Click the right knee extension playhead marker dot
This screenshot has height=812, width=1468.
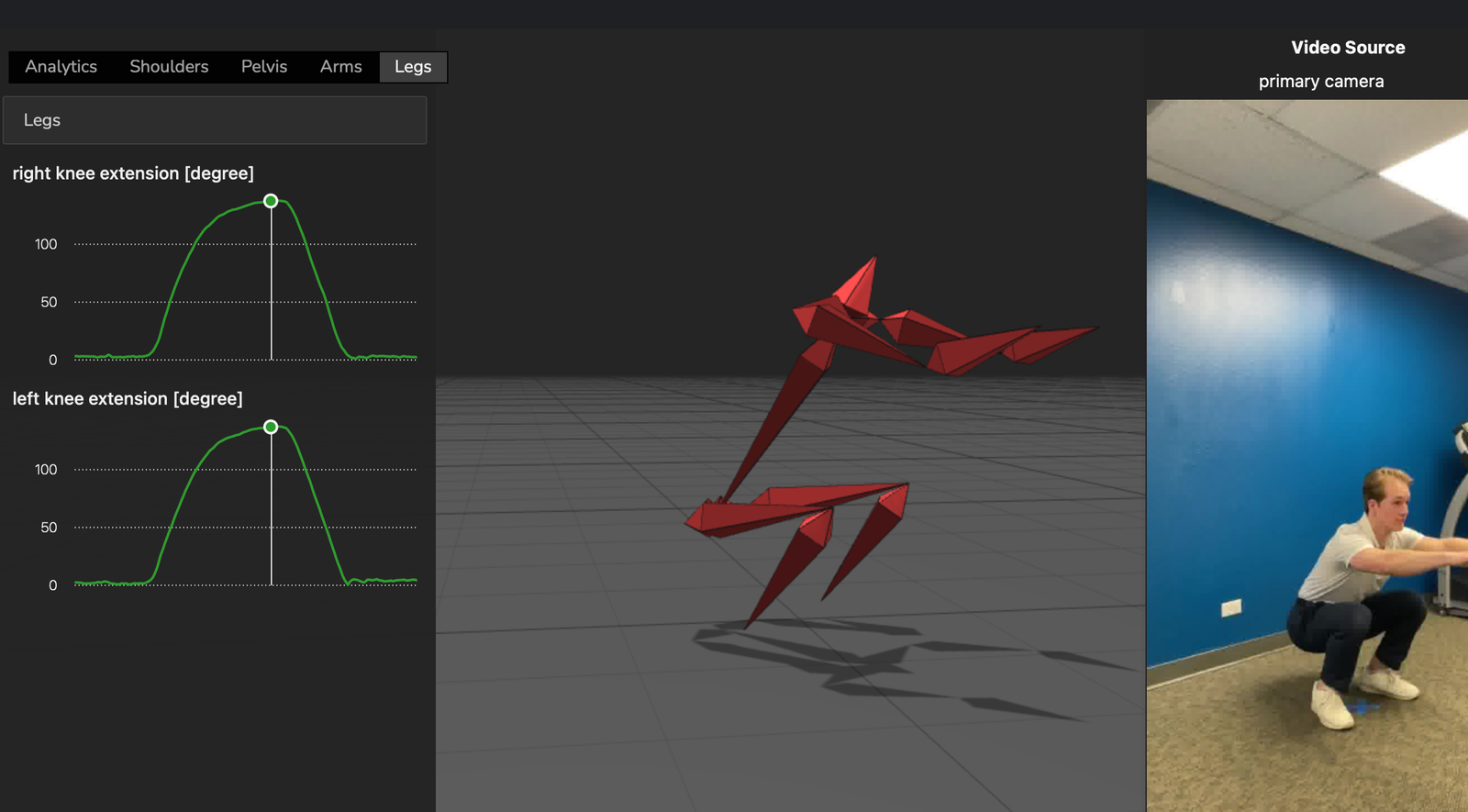pyautogui.click(x=271, y=201)
